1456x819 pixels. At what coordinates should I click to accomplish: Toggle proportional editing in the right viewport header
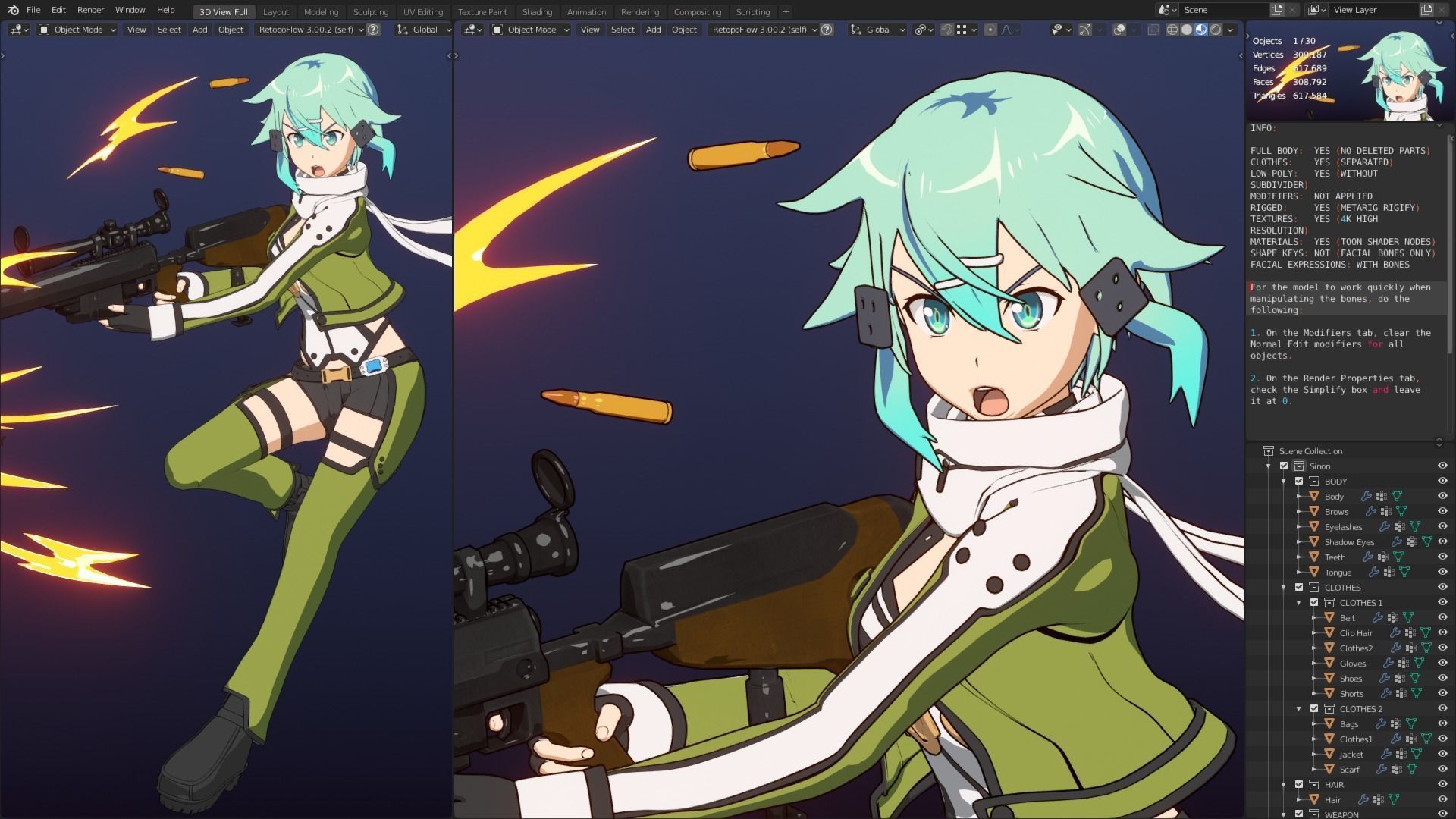tap(990, 30)
